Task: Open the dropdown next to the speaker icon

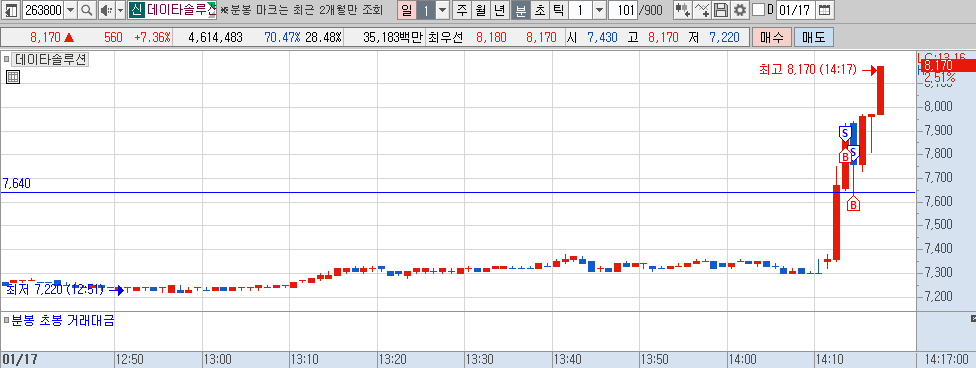Action: 121,10
